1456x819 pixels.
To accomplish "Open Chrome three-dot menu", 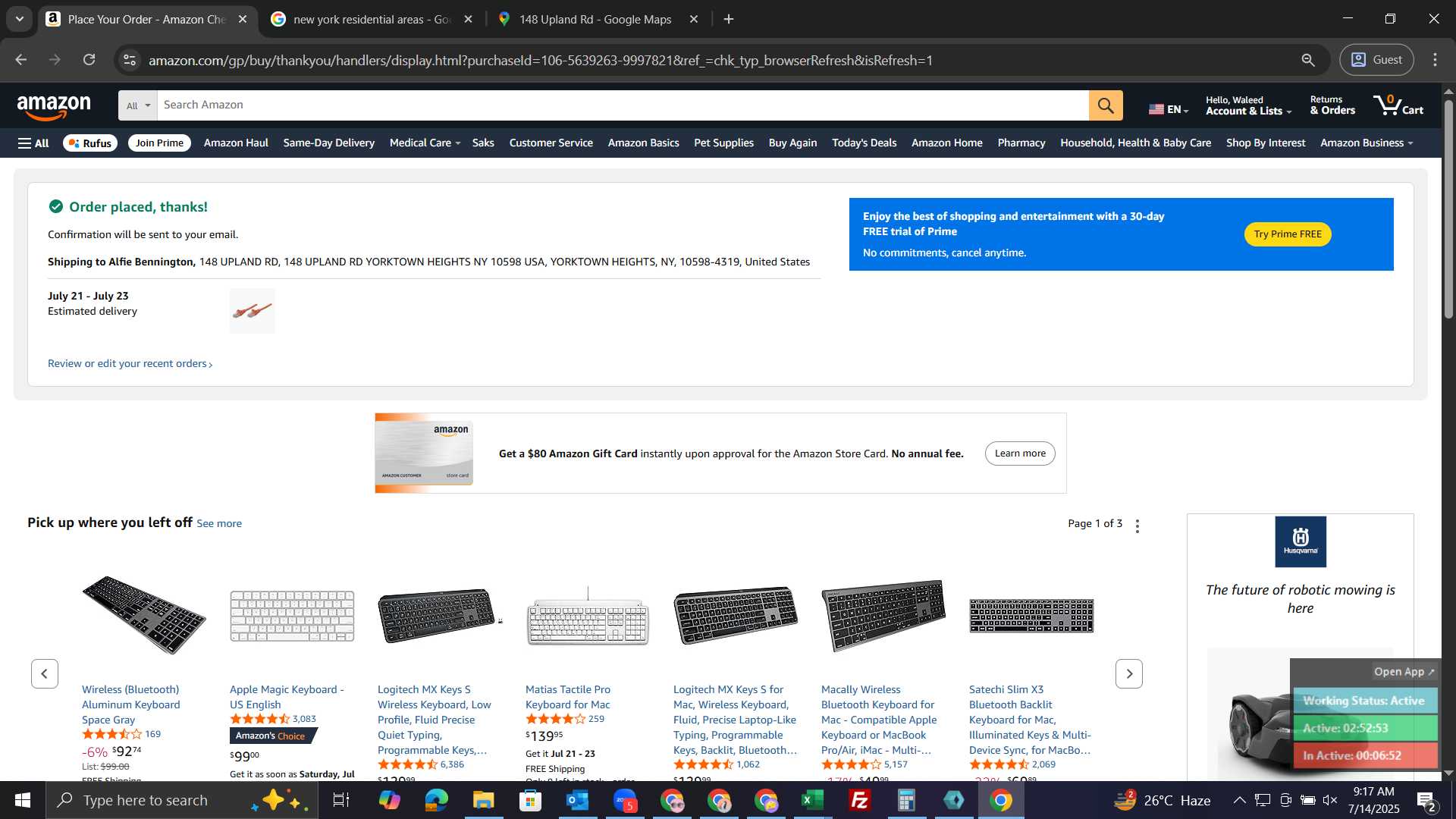I will (1435, 60).
